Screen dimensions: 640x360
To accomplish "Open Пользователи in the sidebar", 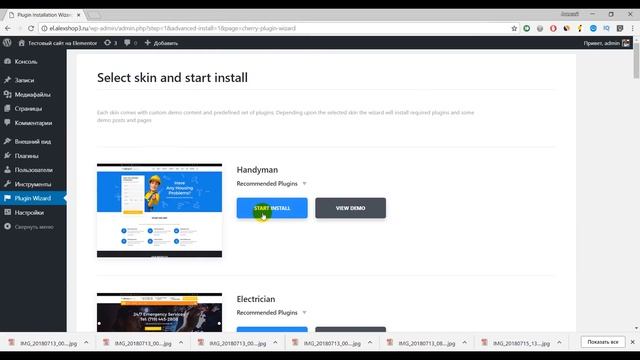I will point(33,170).
